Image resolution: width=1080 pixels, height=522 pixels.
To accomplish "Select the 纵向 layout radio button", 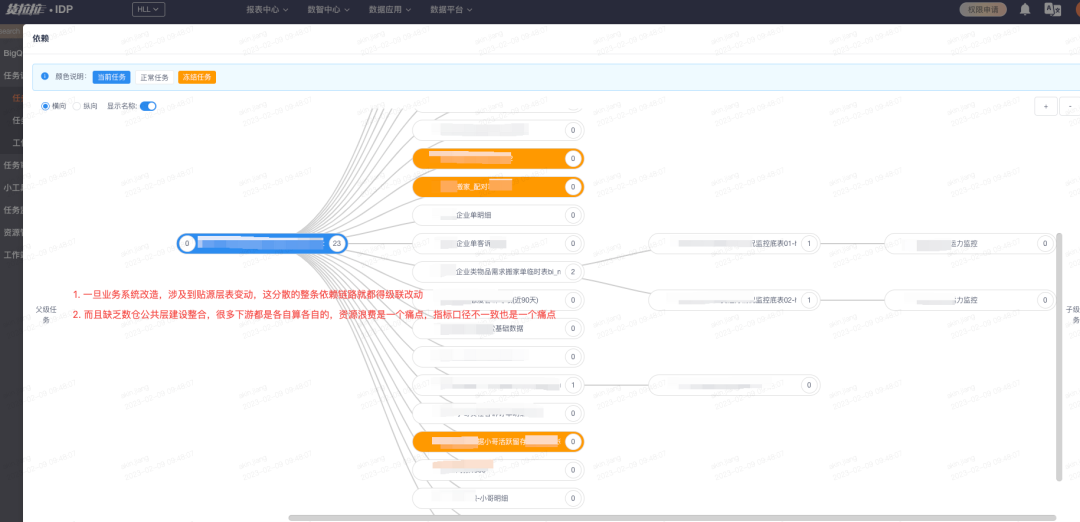I will point(77,106).
